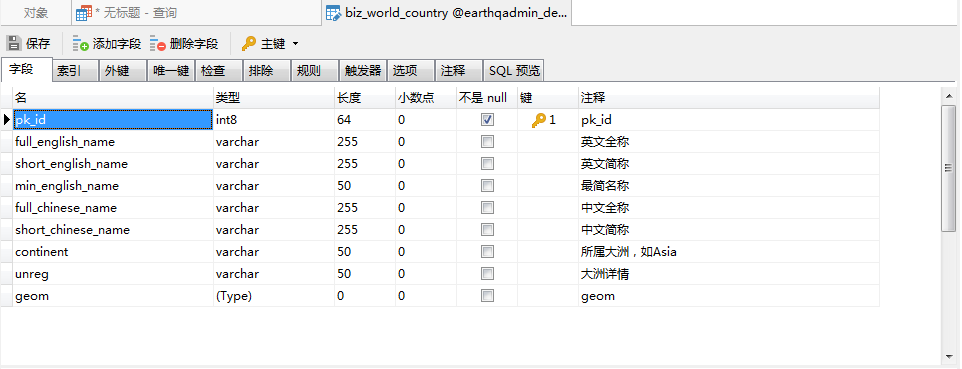Click the biz_world_country table design icon

(333, 13)
